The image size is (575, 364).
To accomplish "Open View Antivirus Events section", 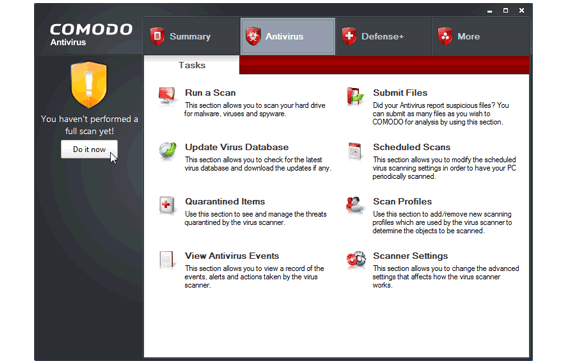I will [x=232, y=256].
